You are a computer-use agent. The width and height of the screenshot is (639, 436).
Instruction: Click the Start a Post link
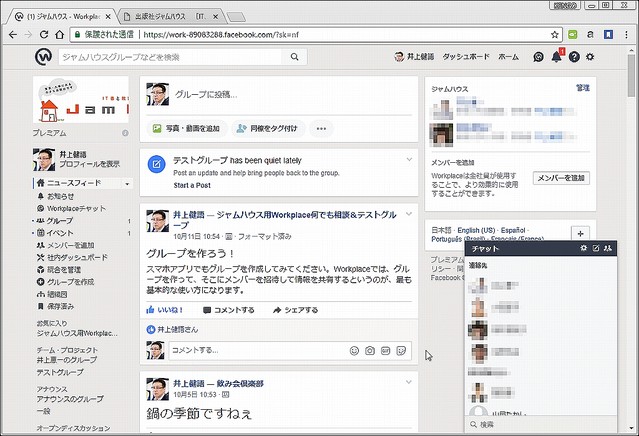(x=192, y=185)
